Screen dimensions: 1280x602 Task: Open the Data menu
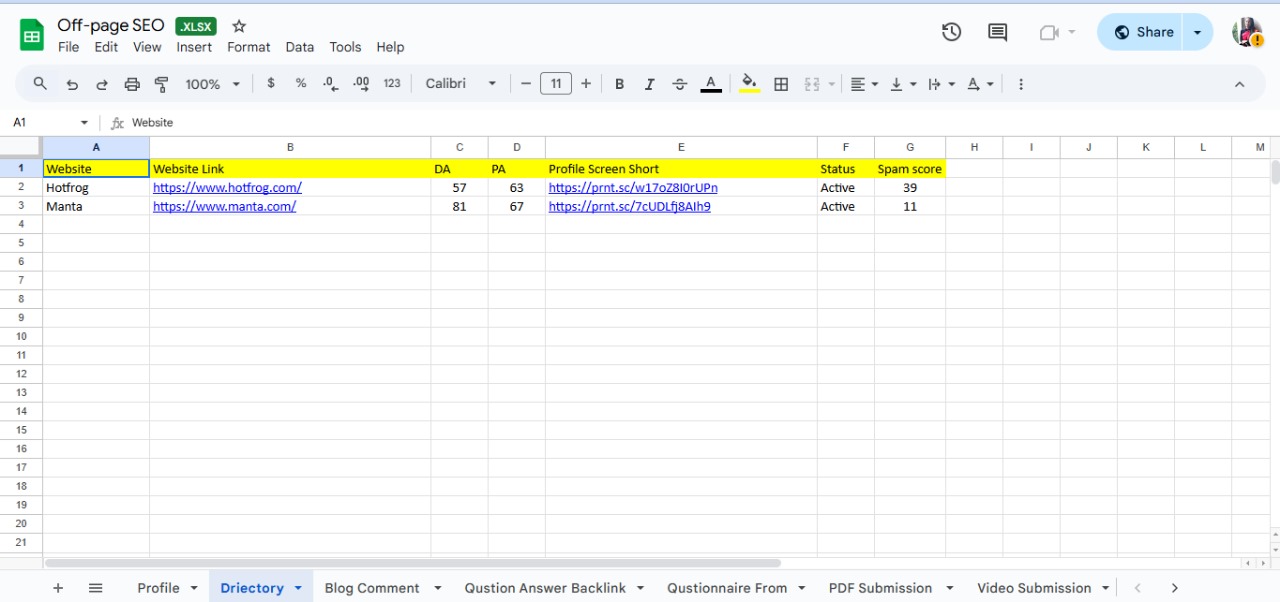(300, 47)
